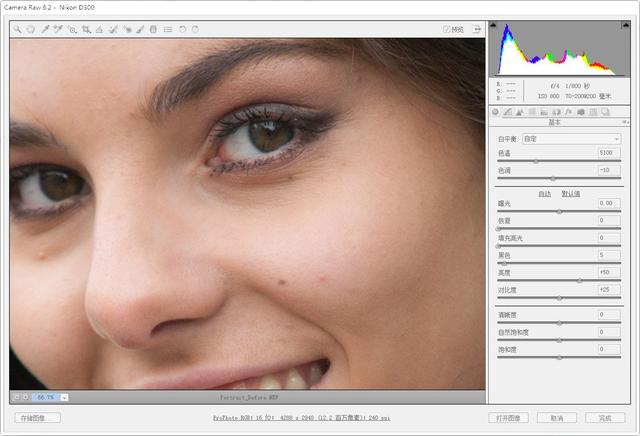Select the Spot Removal tool
The image size is (640, 436).
(x=113, y=29)
